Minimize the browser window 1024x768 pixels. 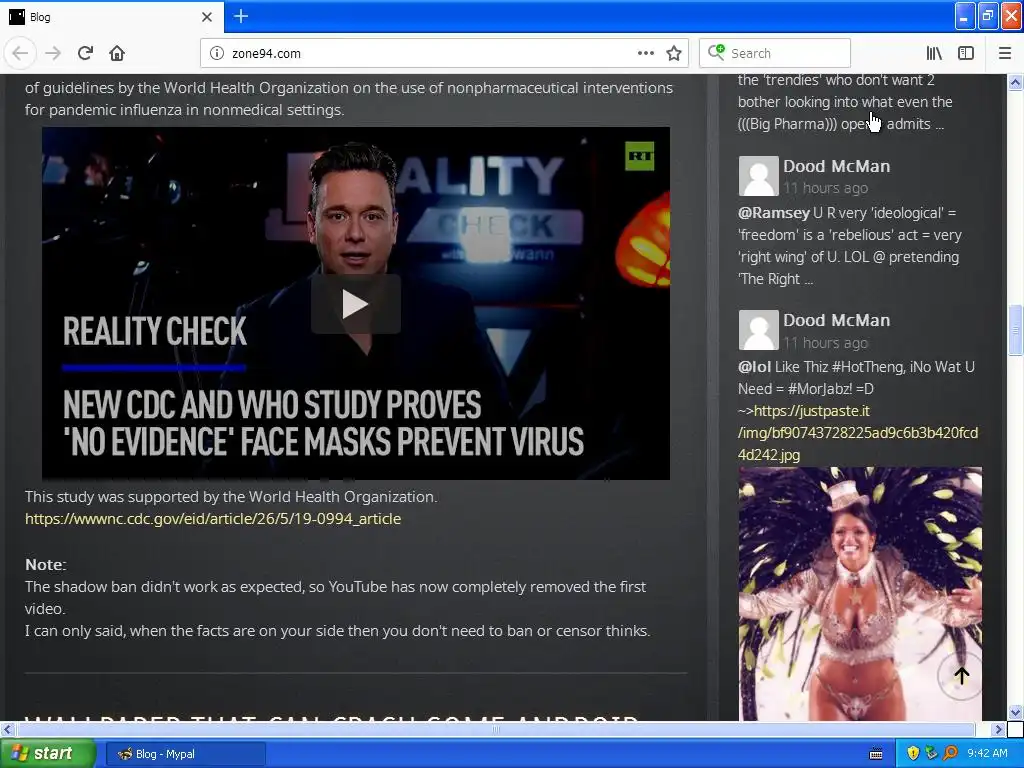(x=965, y=17)
